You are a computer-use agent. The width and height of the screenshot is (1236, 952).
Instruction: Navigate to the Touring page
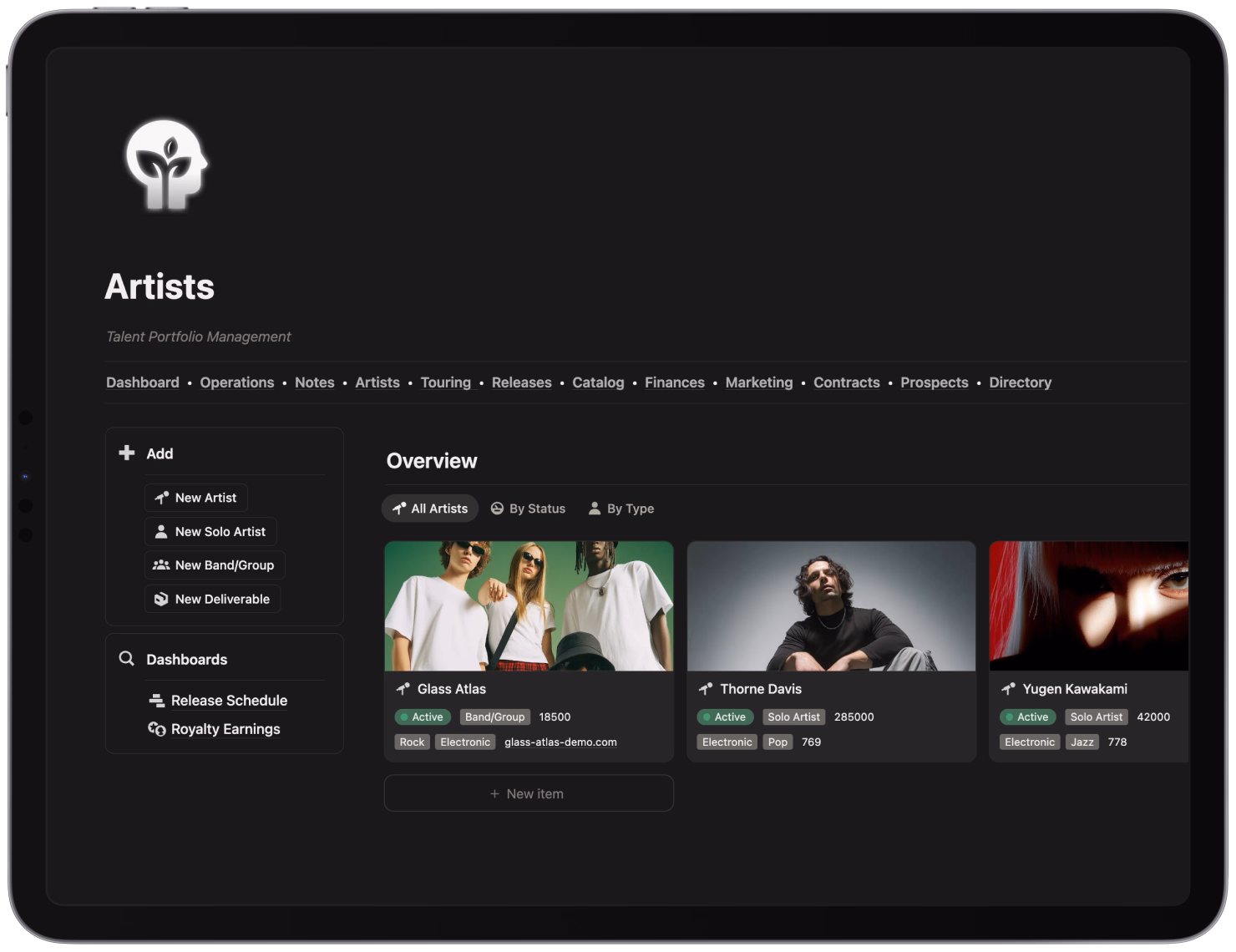[x=446, y=382]
